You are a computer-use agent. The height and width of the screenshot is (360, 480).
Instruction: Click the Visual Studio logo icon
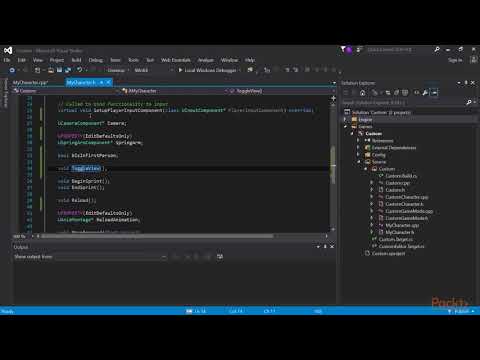[8, 50]
